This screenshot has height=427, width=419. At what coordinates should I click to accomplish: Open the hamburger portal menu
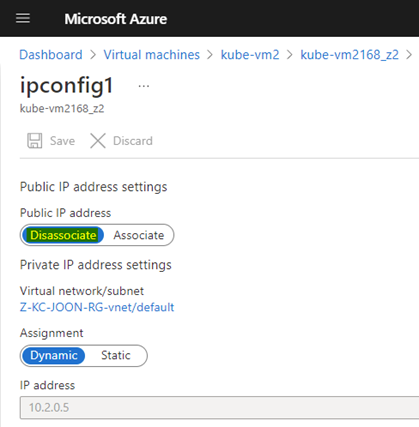[23, 18]
